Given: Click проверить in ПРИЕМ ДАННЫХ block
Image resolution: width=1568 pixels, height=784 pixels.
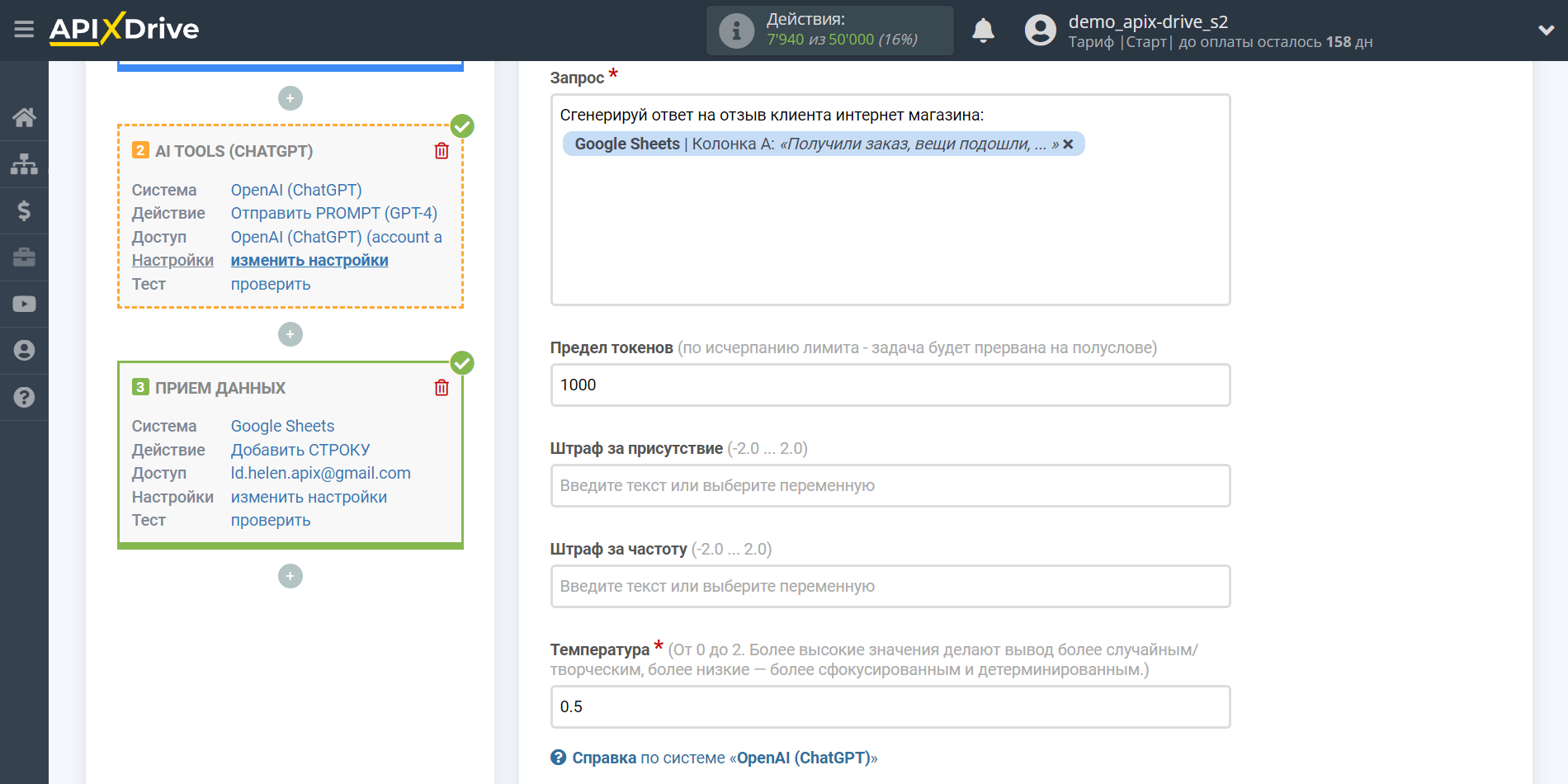Looking at the screenshot, I should [x=271, y=520].
